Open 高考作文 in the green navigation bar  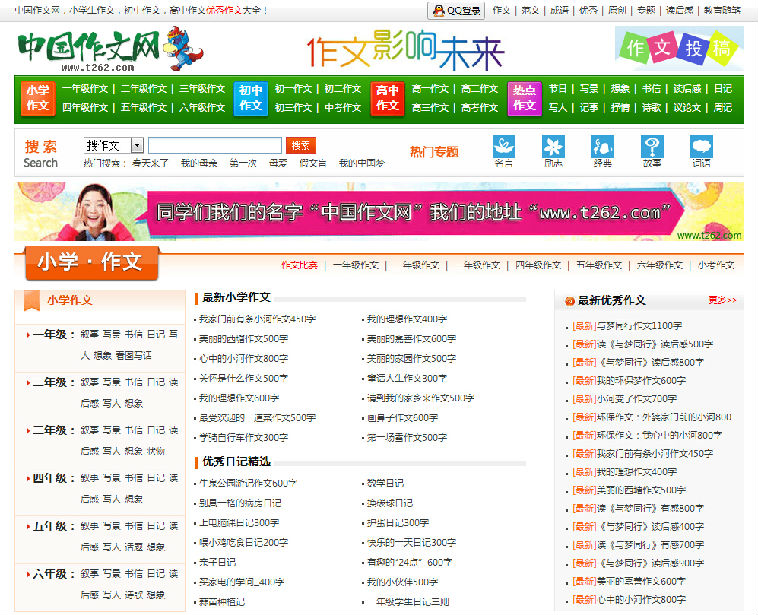pos(480,107)
